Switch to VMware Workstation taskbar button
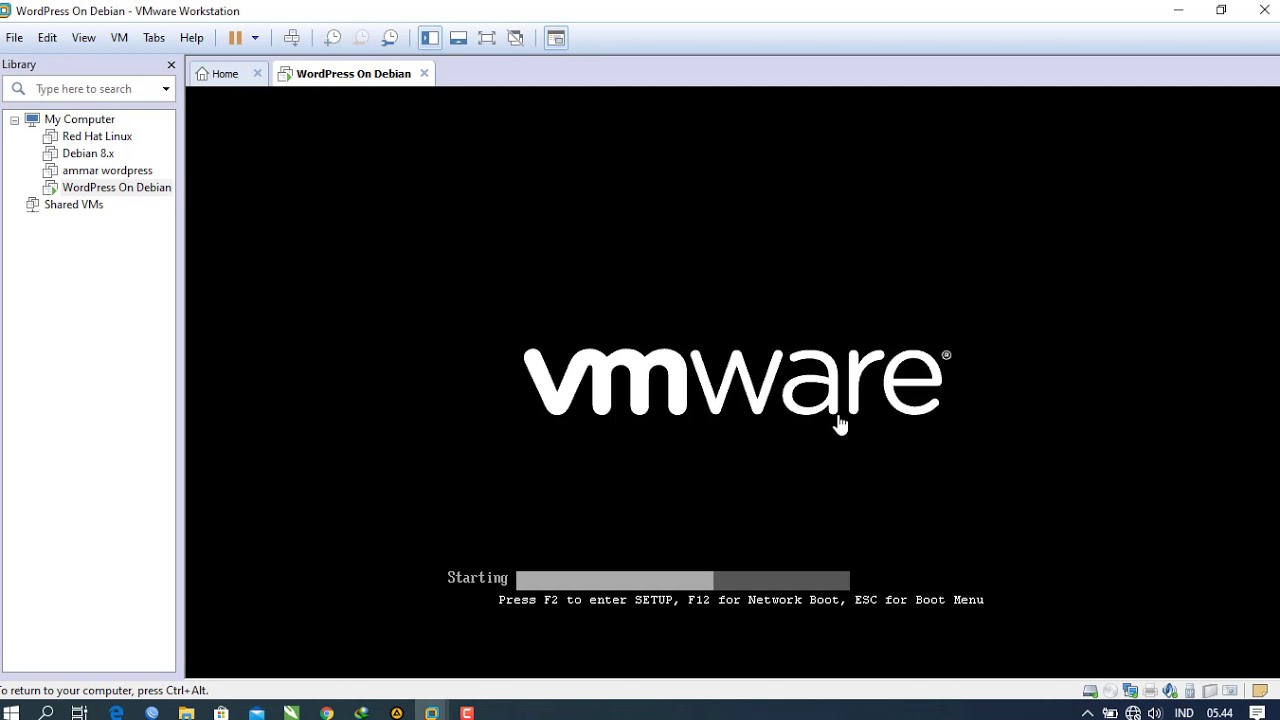The height and width of the screenshot is (720, 1280). 431,713
